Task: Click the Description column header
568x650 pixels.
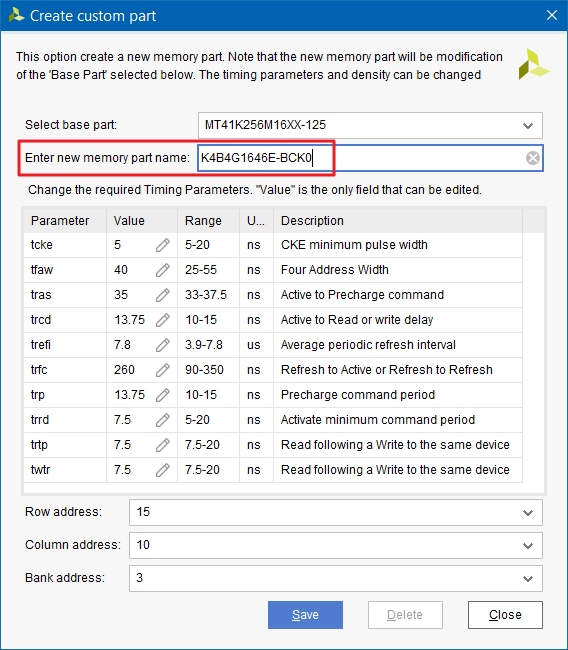Action: click(x=398, y=221)
